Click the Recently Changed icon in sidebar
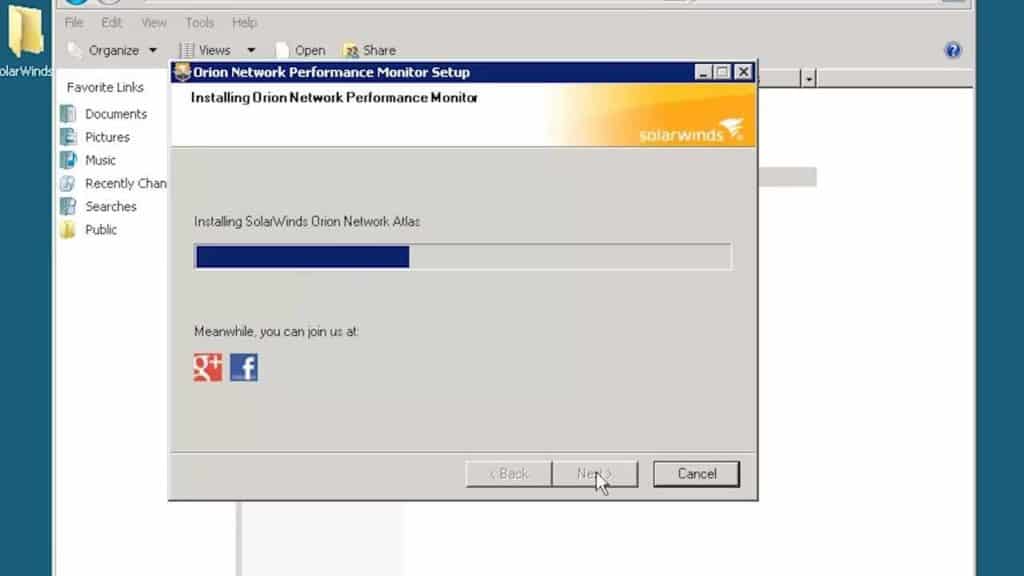The height and width of the screenshot is (576, 1024). pos(68,184)
